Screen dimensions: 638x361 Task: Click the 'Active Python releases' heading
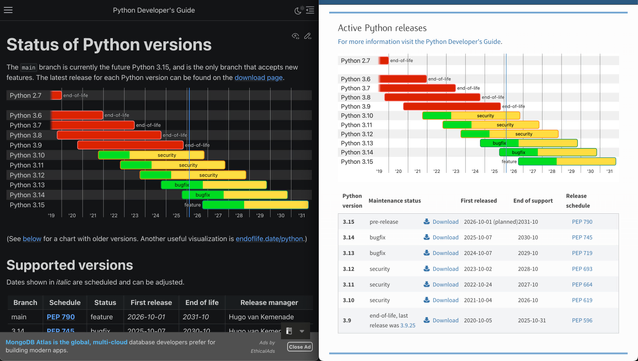click(382, 28)
